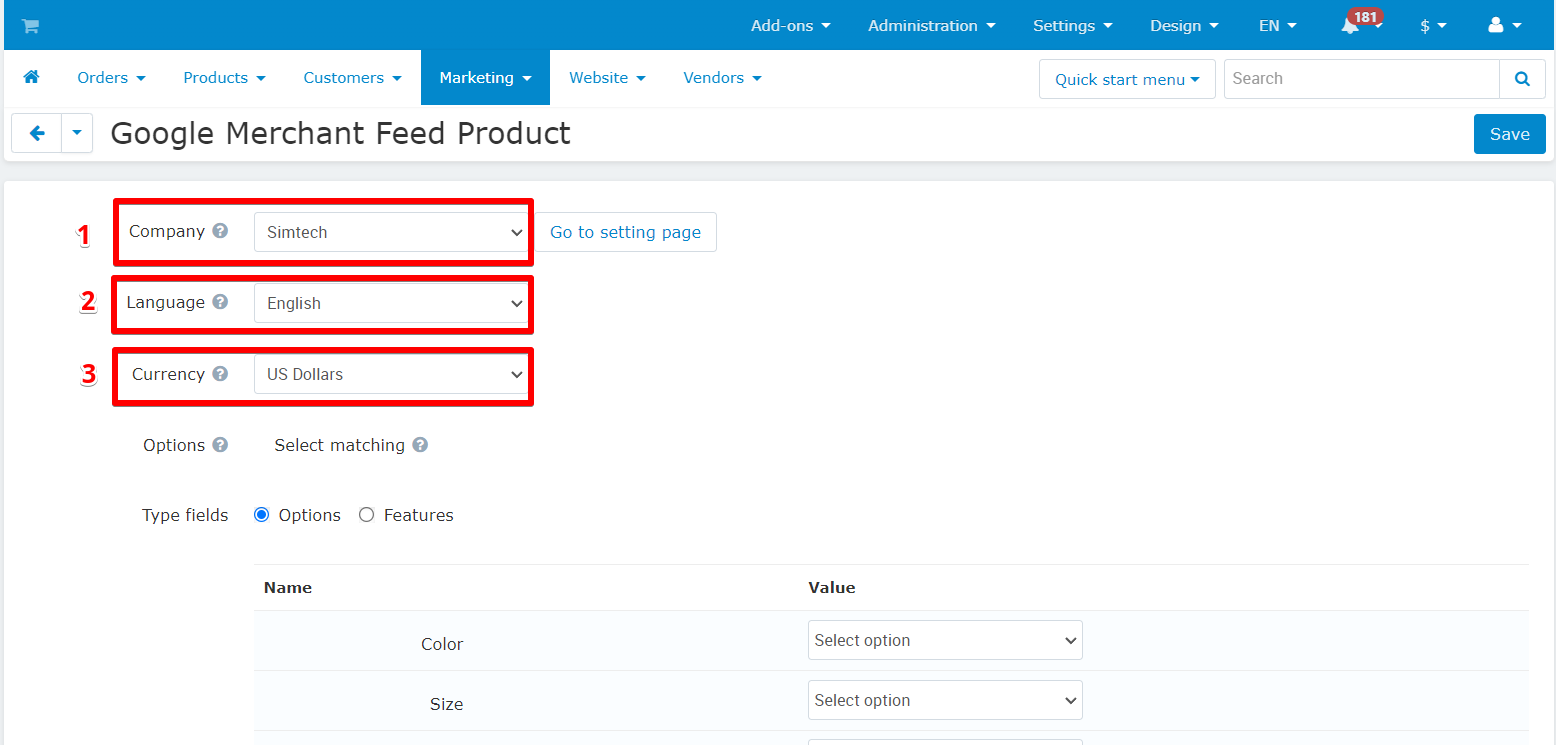Show help tooltip for Select matching
This screenshot has height=745, width=1556.
tap(420, 445)
